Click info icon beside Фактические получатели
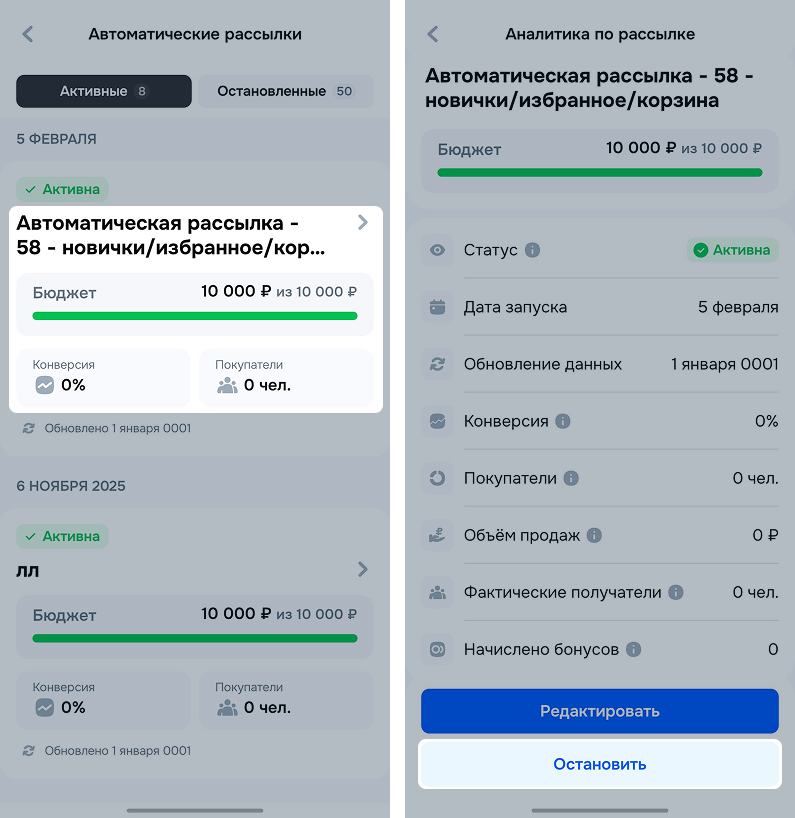This screenshot has width=795, height=818. (676, 592)
